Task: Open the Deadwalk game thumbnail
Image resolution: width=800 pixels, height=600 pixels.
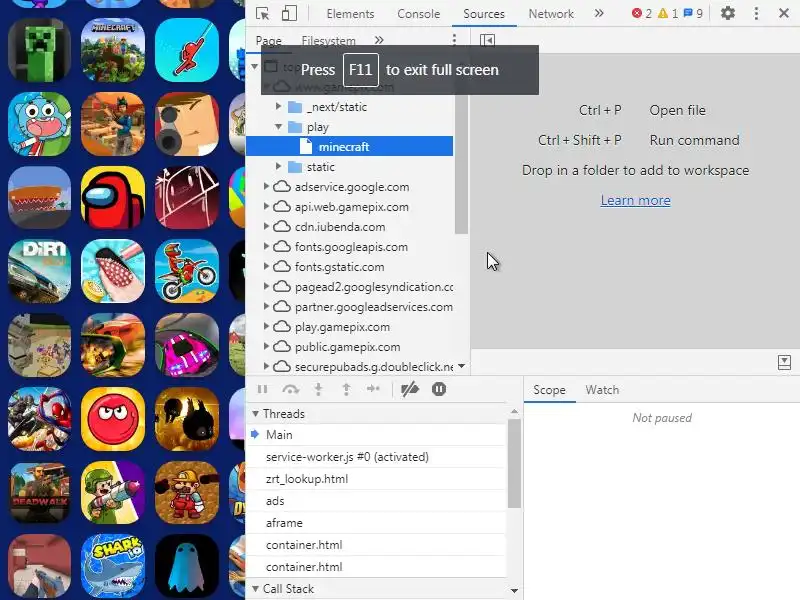Action: [39, 492]
